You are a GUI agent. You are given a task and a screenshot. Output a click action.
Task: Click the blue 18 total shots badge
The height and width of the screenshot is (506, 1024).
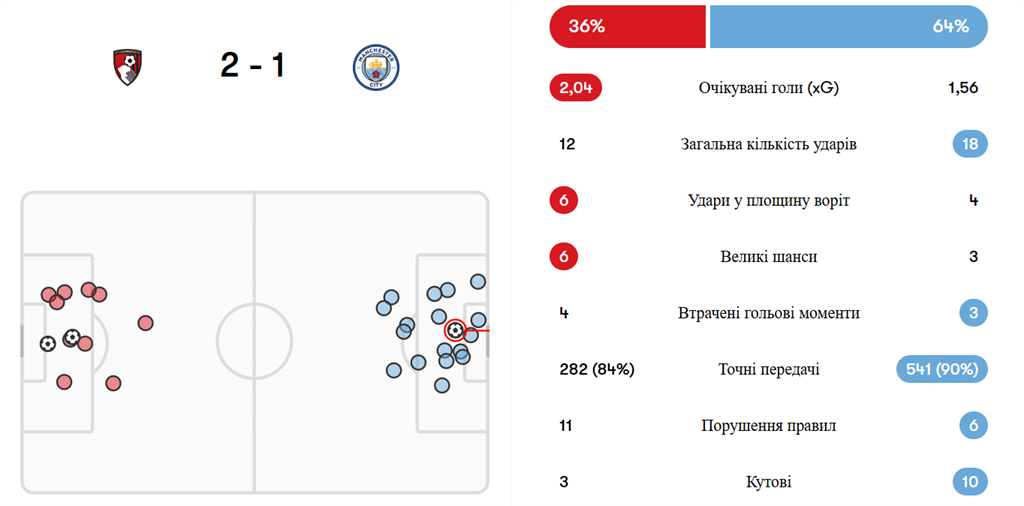(970, 144)
